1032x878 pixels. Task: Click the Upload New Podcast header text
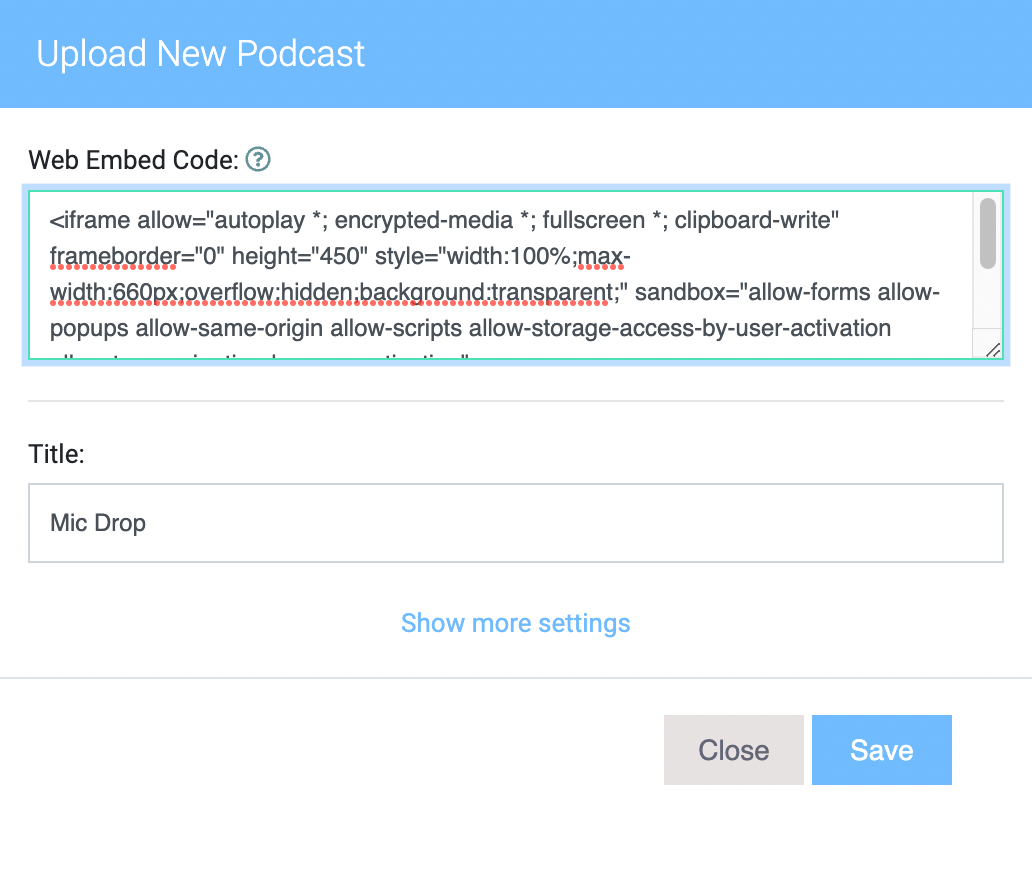point(200,54)
